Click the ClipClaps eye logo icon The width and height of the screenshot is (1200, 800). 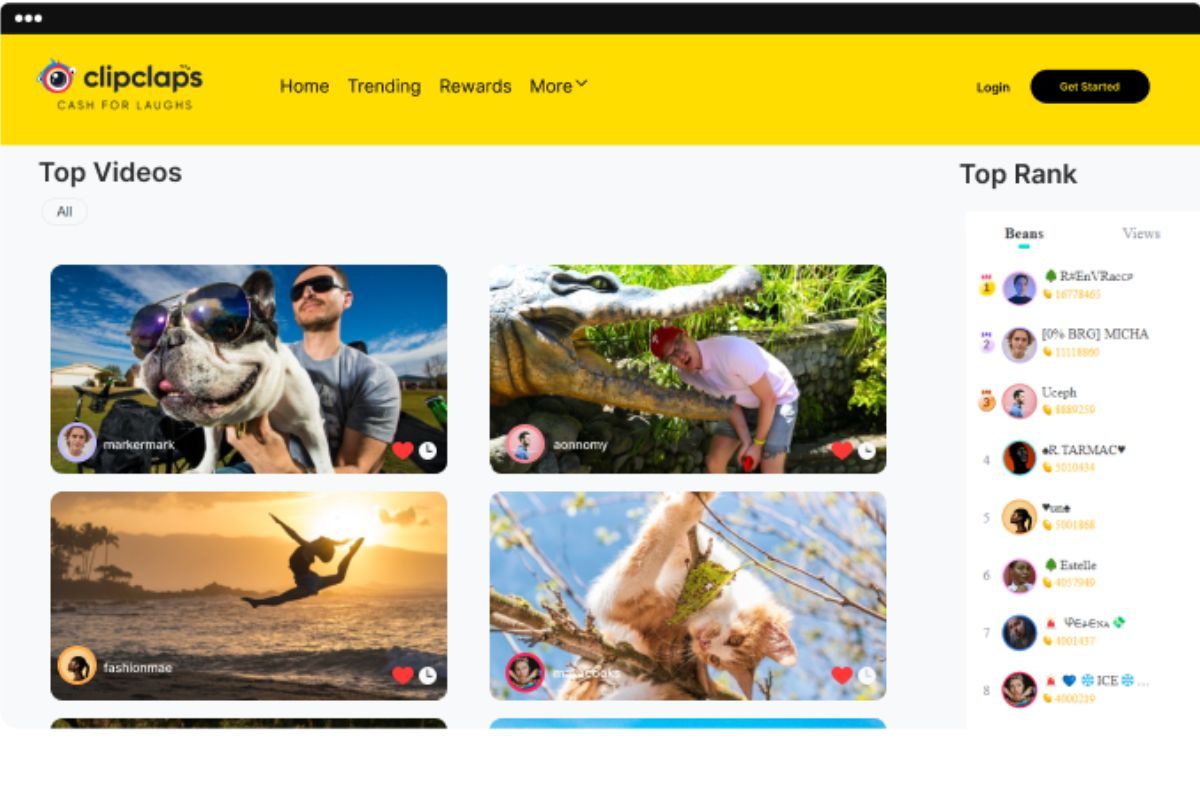point(56,77)
